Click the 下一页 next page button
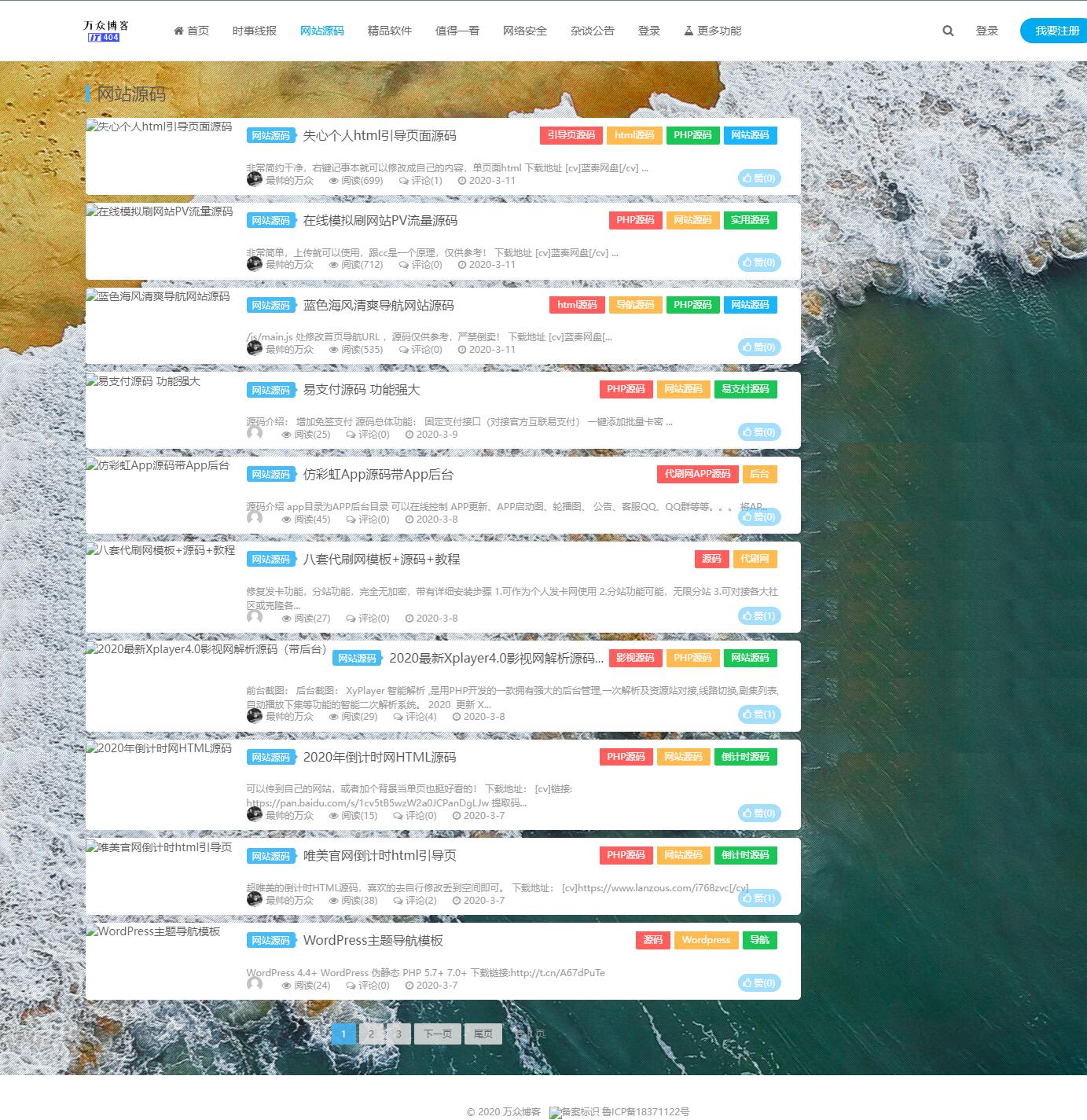Image resolution: width=1087 pixels, height=1120 pixels. coord(438,1034)
